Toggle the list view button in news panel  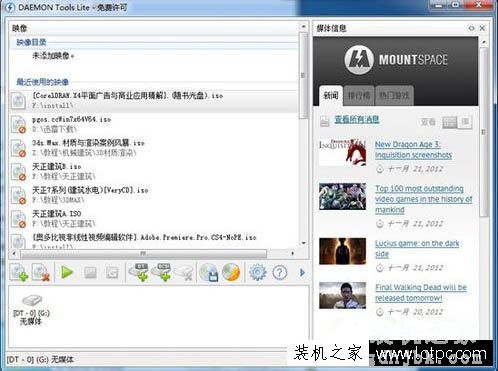coord(450,122)
